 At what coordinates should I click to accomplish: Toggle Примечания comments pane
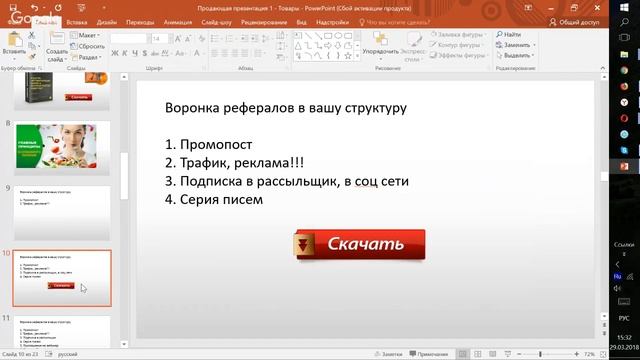[x=429, y=354]
